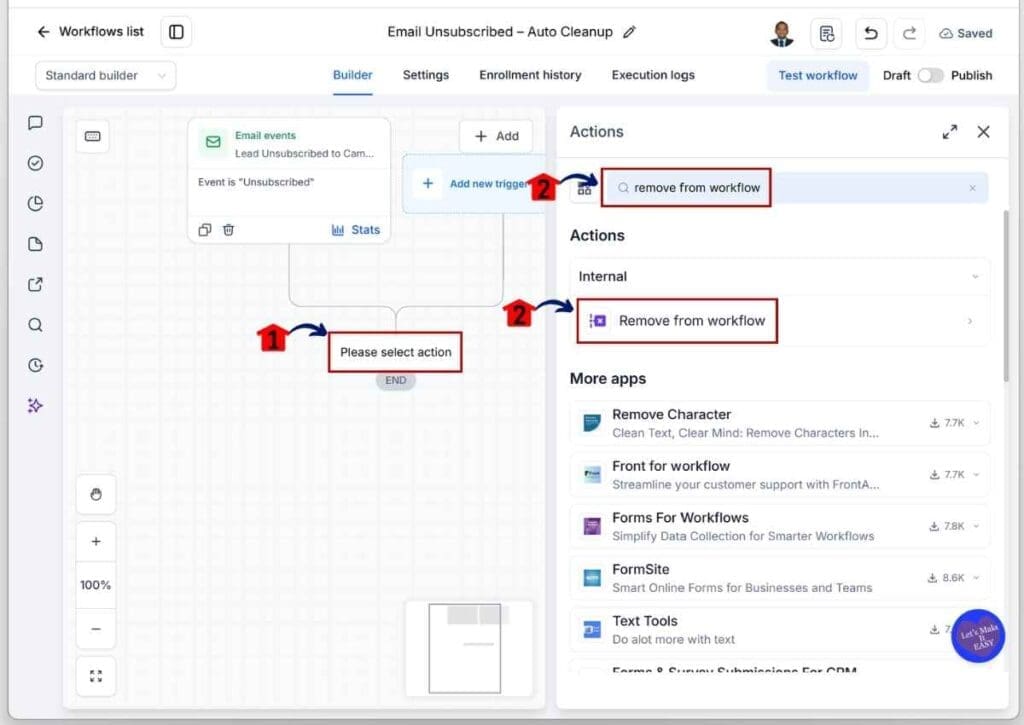Delete the Email events trigger

228,230
